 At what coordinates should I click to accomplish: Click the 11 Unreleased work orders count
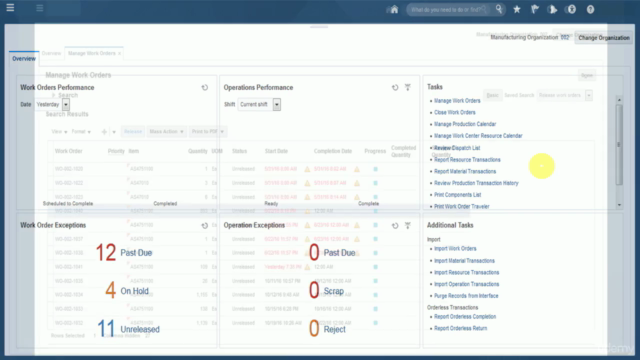(x=106, y=329)
